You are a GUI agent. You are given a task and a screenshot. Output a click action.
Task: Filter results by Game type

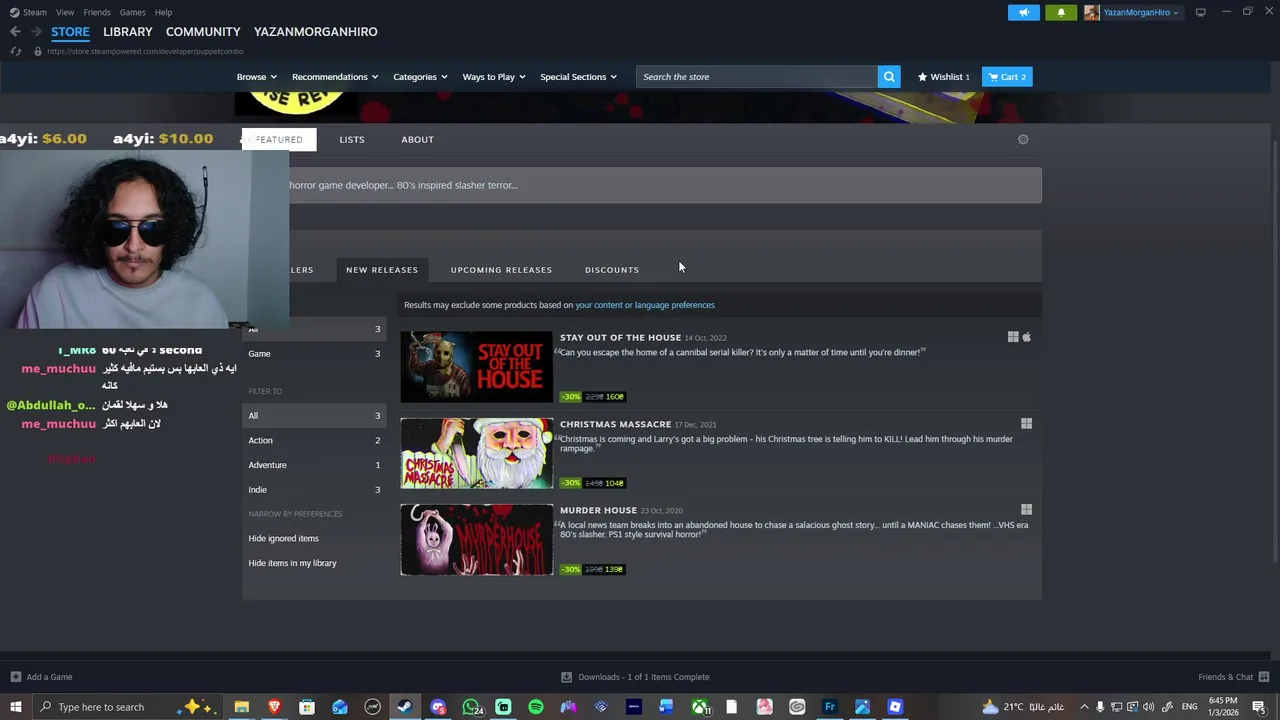314,354
